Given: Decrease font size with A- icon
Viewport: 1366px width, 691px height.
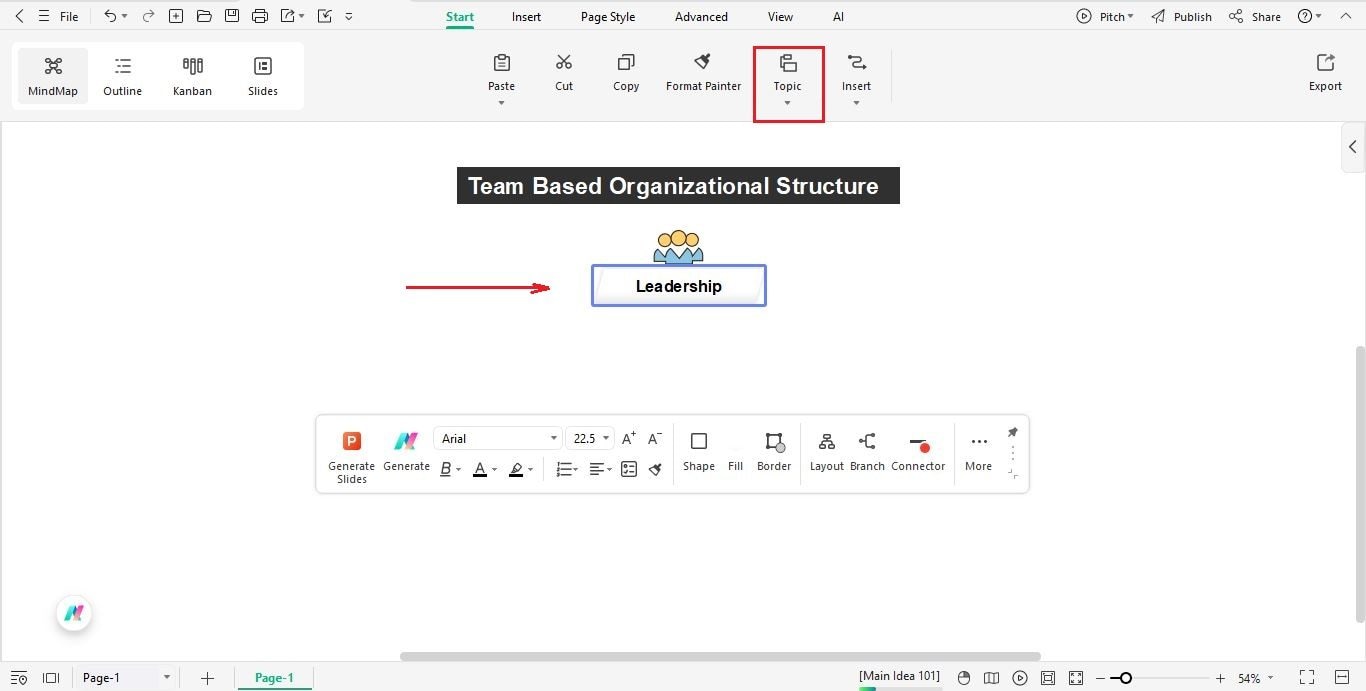Looking at the screenshot, I should coord(655,438).
